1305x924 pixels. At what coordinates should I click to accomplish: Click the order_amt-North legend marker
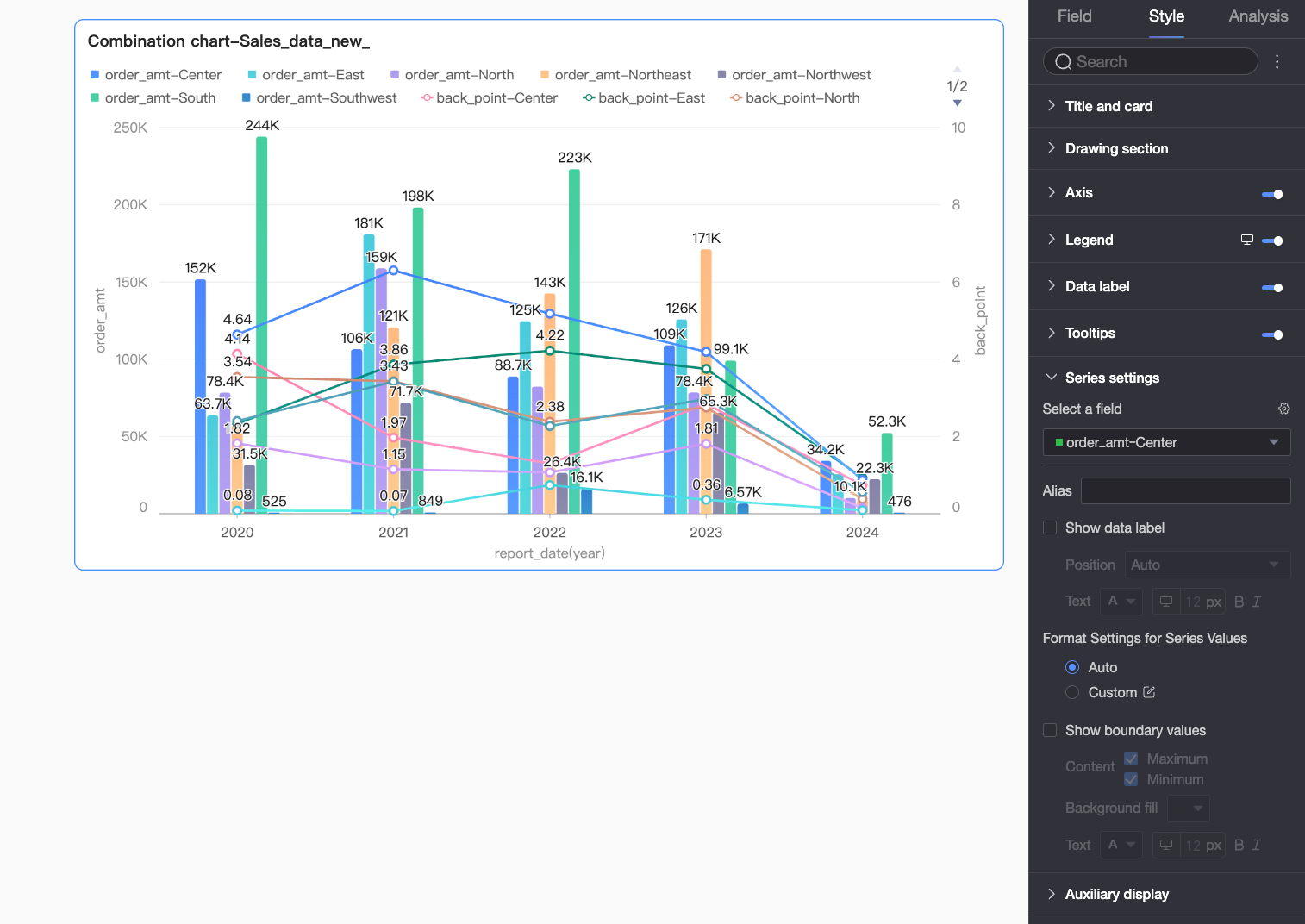pos(395,75)
